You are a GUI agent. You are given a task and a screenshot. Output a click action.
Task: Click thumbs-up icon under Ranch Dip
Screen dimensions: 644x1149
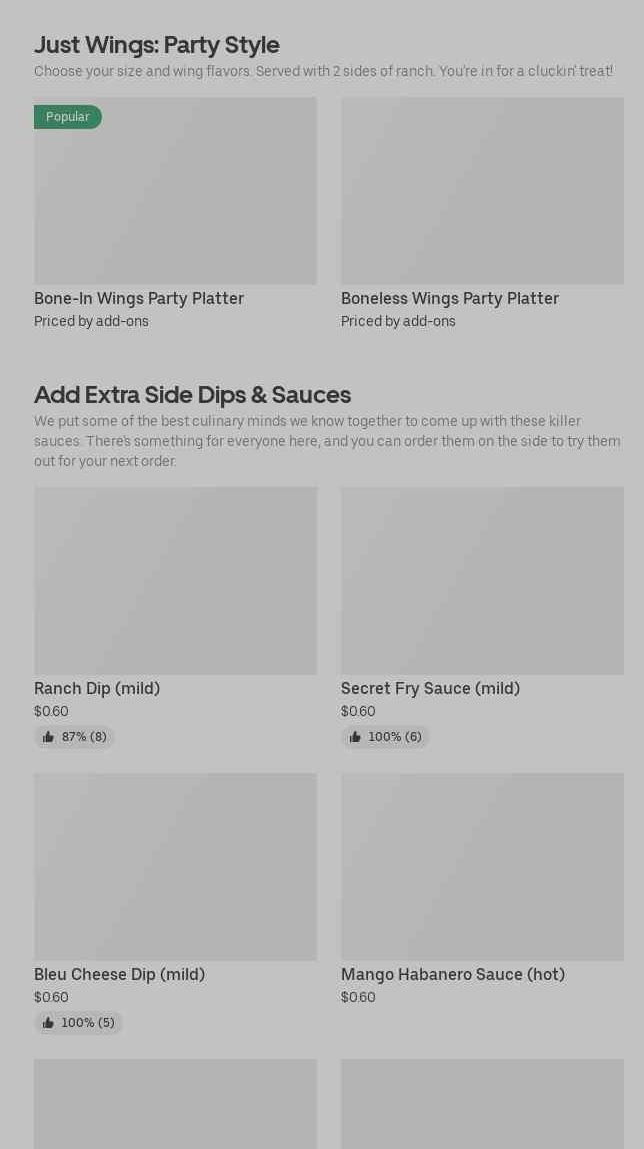[48, 737]
